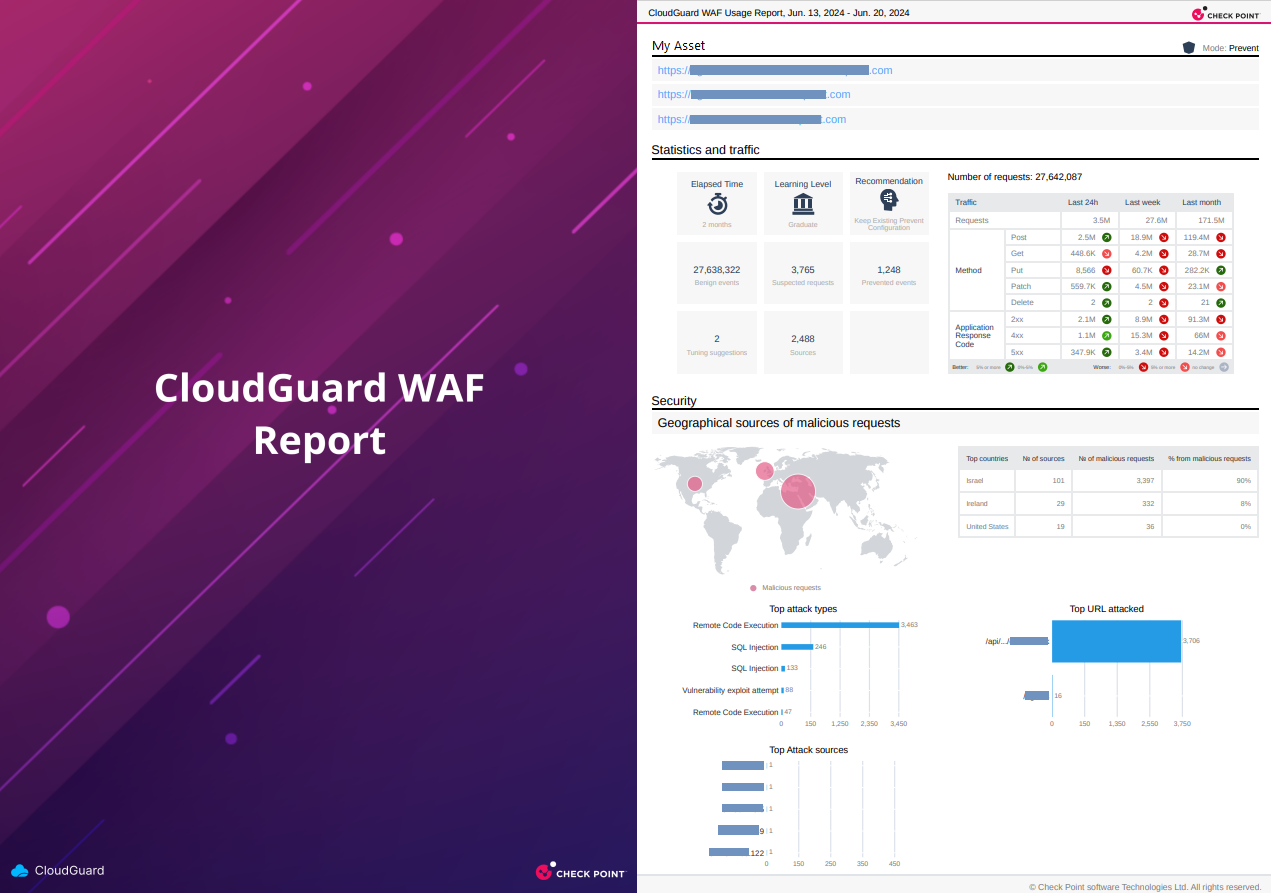Click the Top URL attacked bar valued 3,706
Screen dimensions: 1271x893
tap(1117, 641)
